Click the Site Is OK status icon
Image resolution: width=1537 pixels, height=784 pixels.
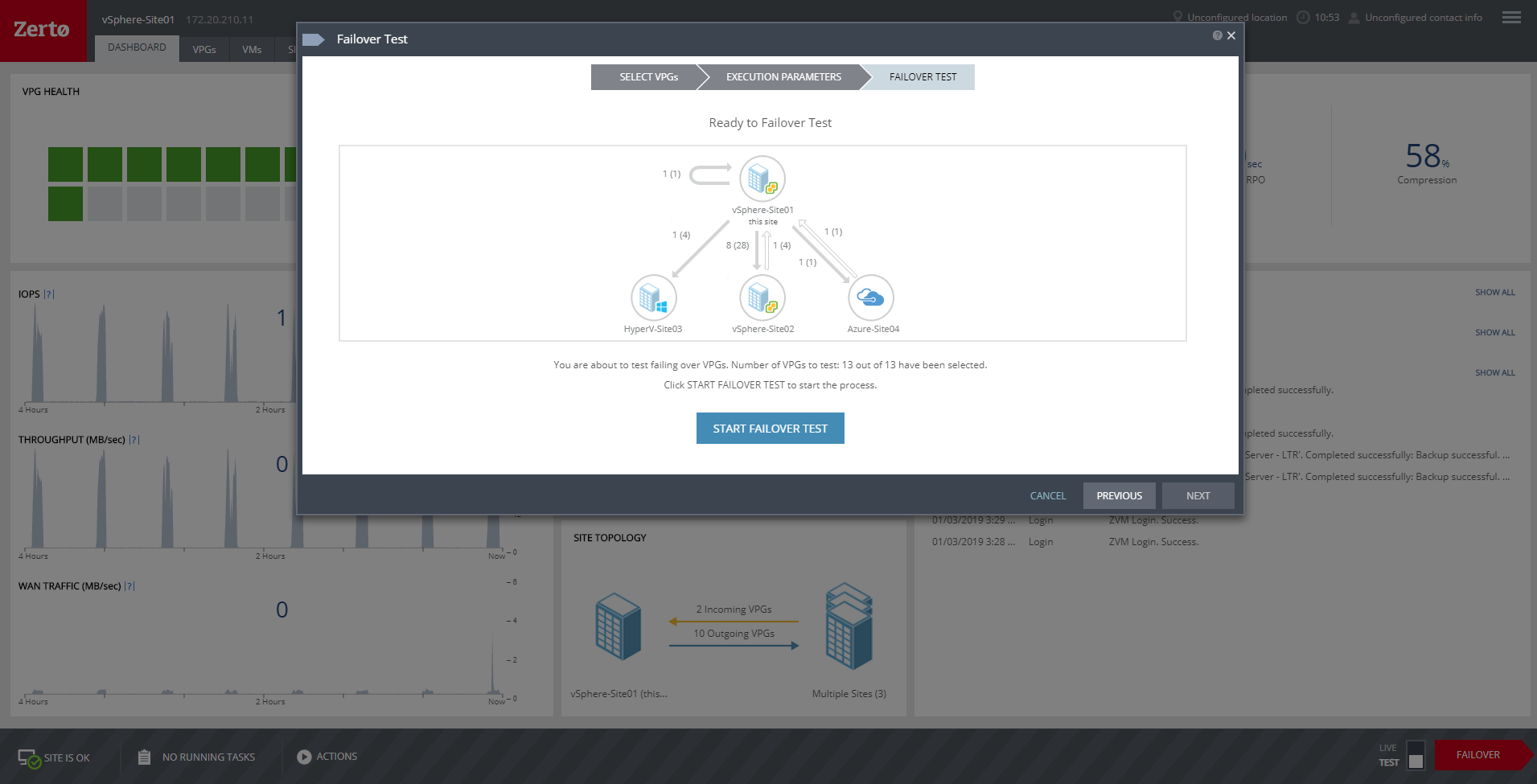click(29, 758)
